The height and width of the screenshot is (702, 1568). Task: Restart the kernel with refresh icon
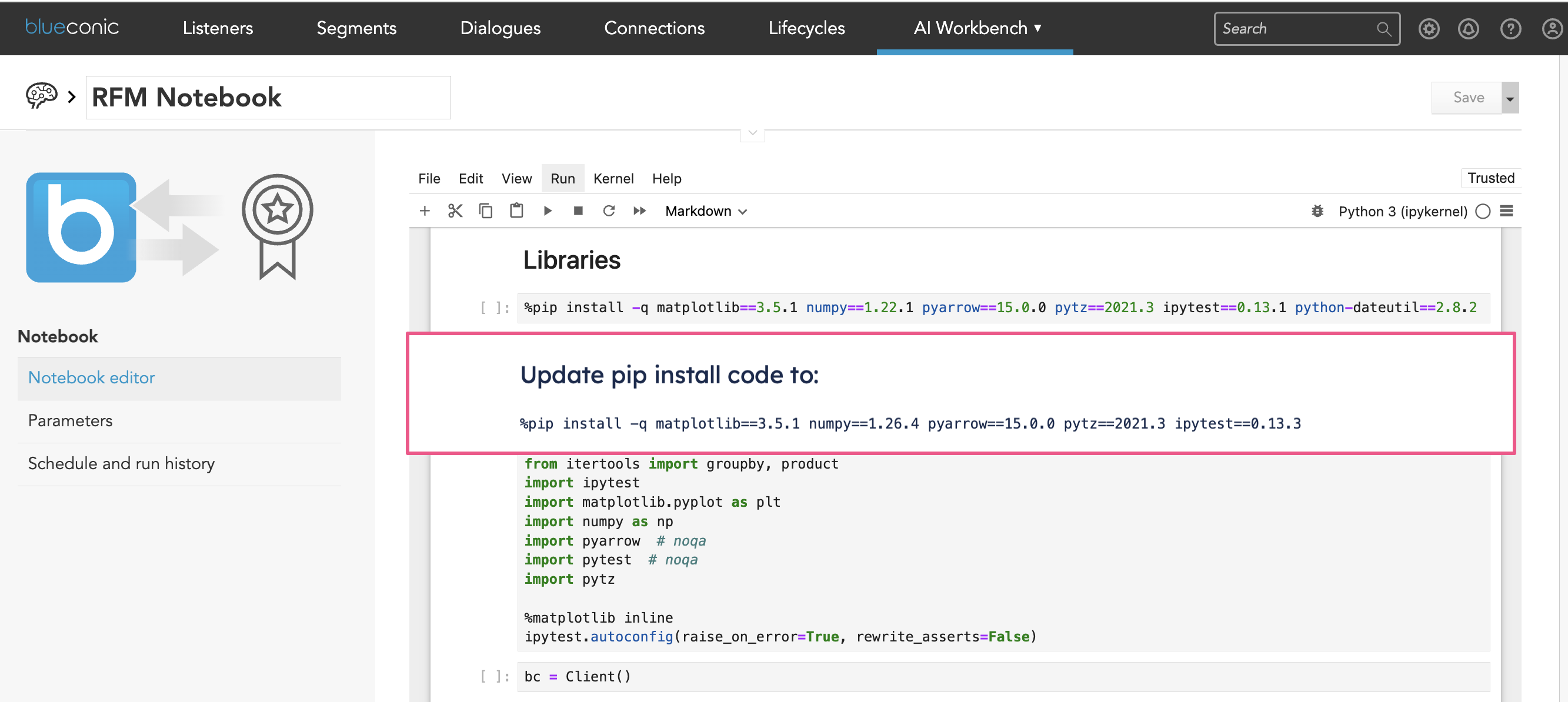pos(608,211)
